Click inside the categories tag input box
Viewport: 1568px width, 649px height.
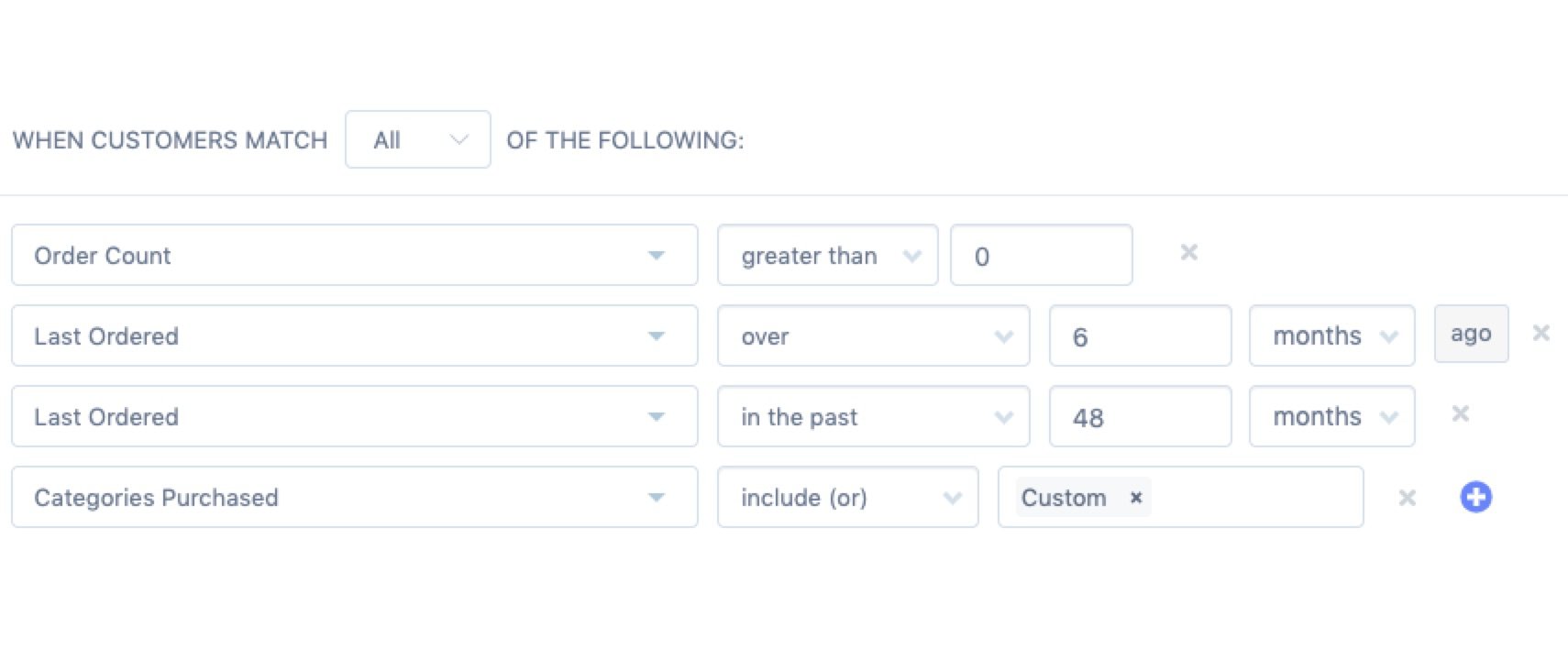coord(1256,497)
